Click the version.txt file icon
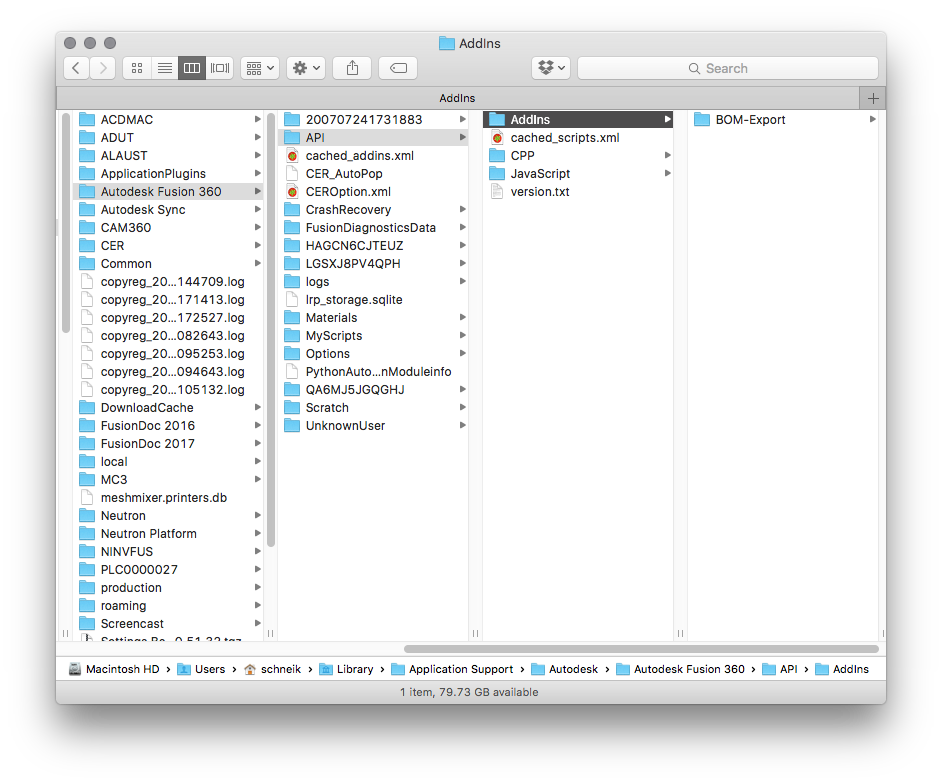This screenshot has height=784, width=942. tap(497, 192)
